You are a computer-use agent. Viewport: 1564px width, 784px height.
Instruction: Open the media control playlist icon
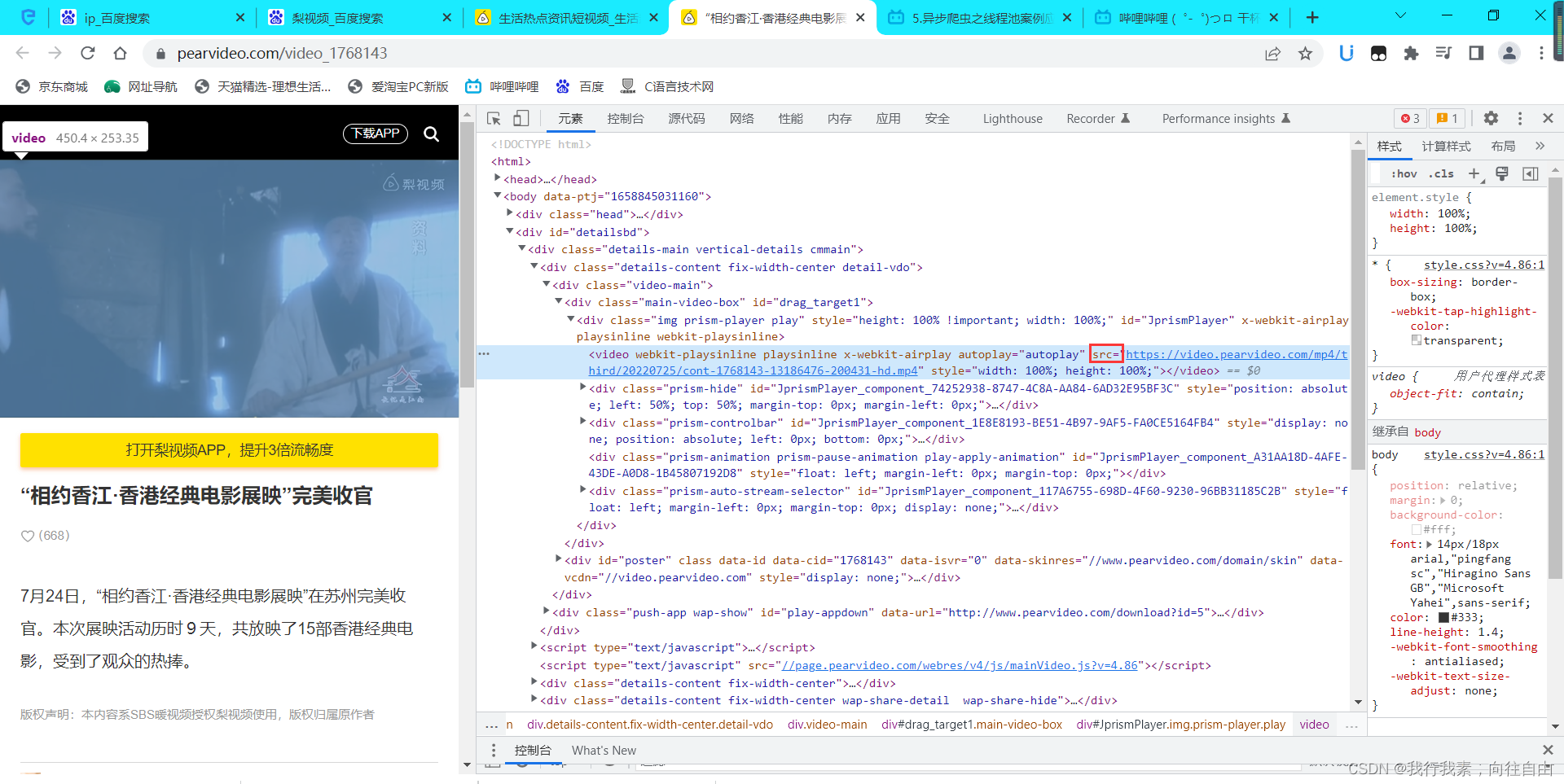point(1443,54)
